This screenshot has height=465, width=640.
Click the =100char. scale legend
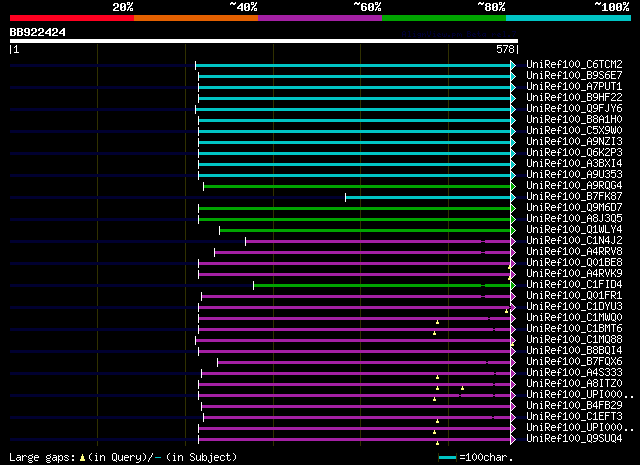click(476, 457)
